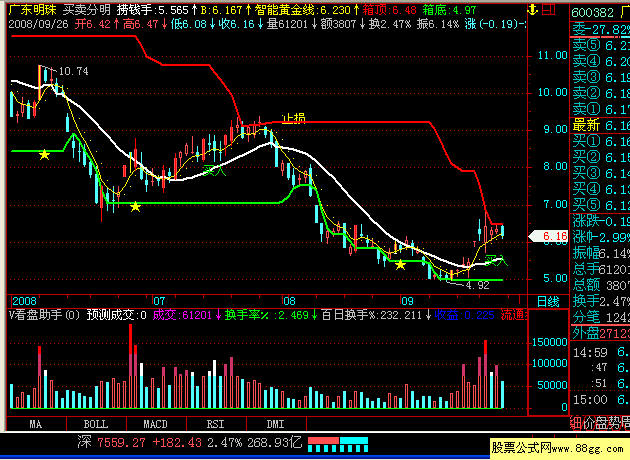Click the 07 month label on the time axis

click(159, 301)
